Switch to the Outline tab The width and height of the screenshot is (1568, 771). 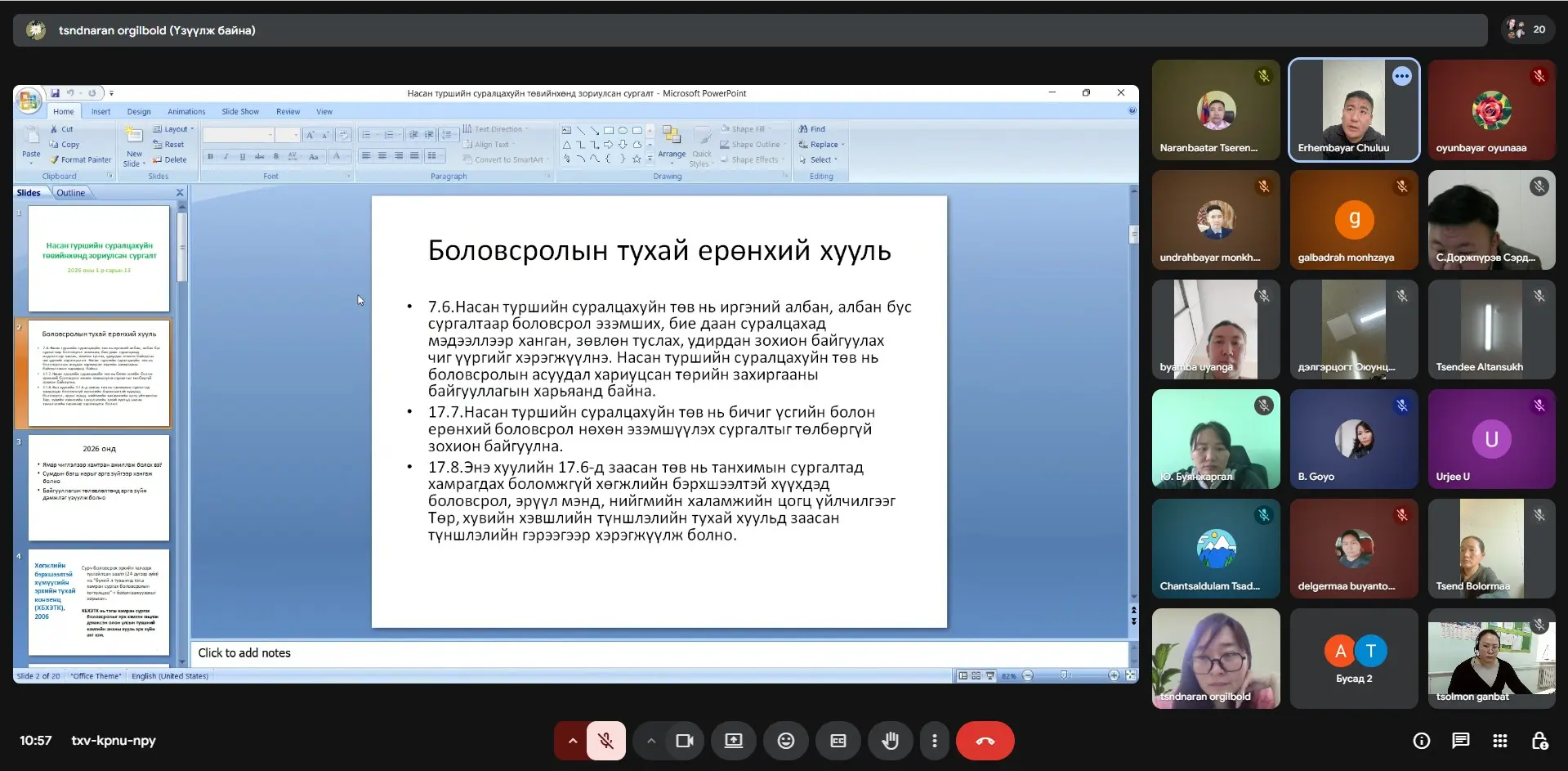[70, 193]
